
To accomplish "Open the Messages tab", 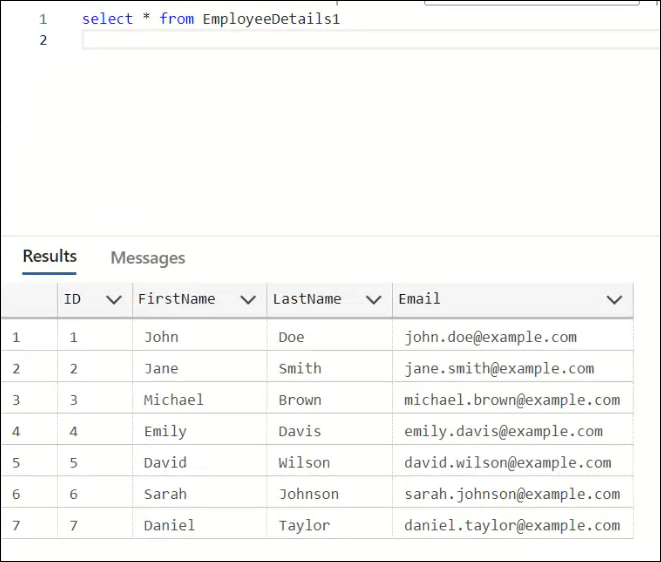I will click(x=148, y=258).
